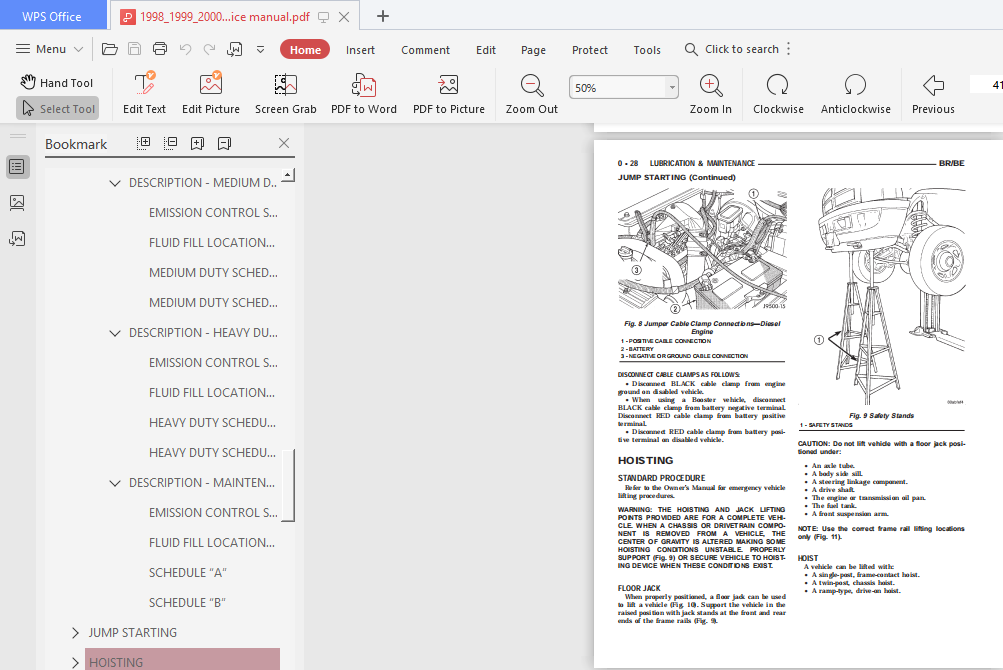Collapse DESCRIPTION - HEAVY DU... bookmark

115,333
